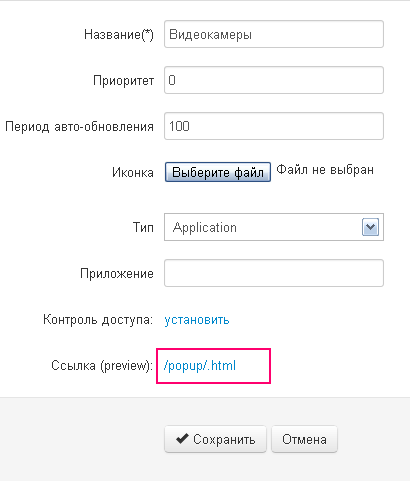Open the установить access control link
This screenshot has width=410, height=495.
[197, 320]
